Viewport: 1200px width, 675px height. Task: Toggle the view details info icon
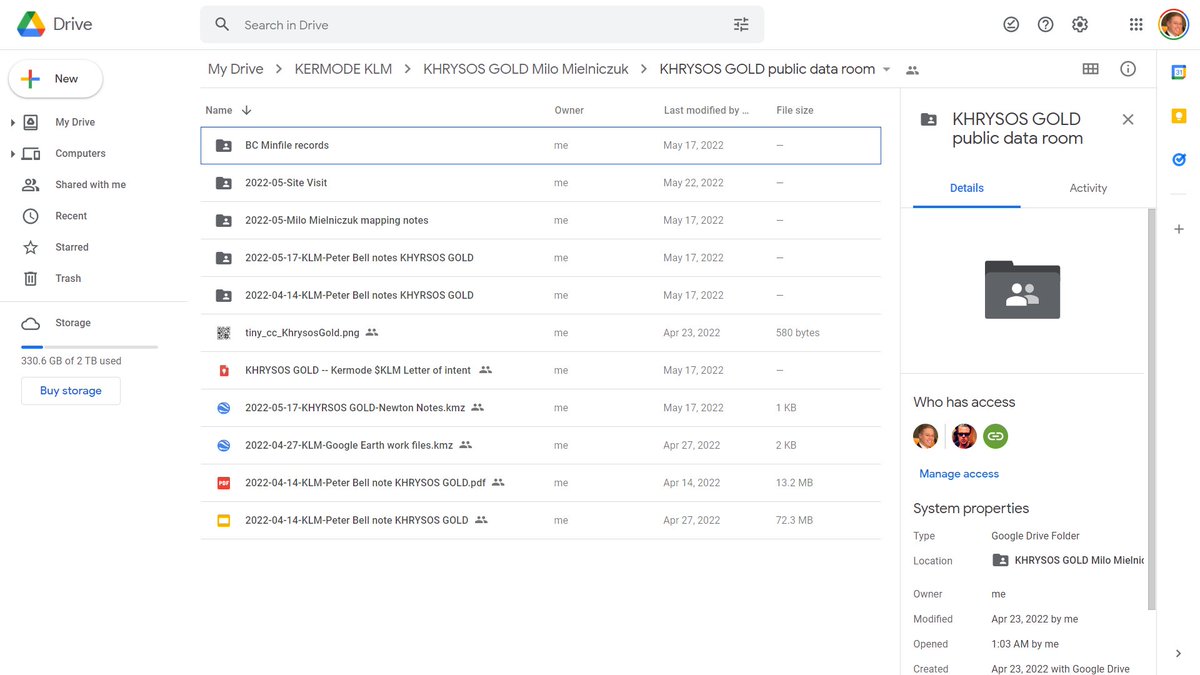[1128, 69]
